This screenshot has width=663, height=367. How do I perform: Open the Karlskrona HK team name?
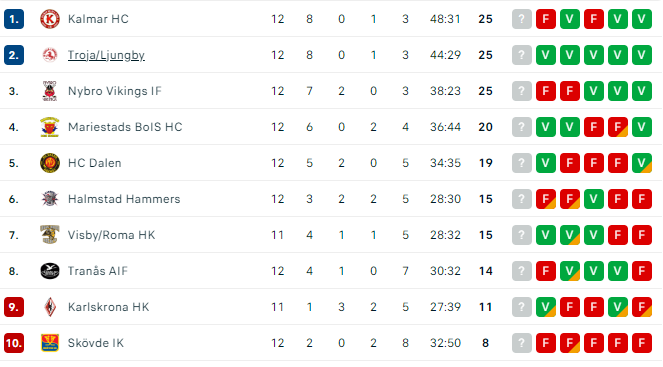coord(108,307)
